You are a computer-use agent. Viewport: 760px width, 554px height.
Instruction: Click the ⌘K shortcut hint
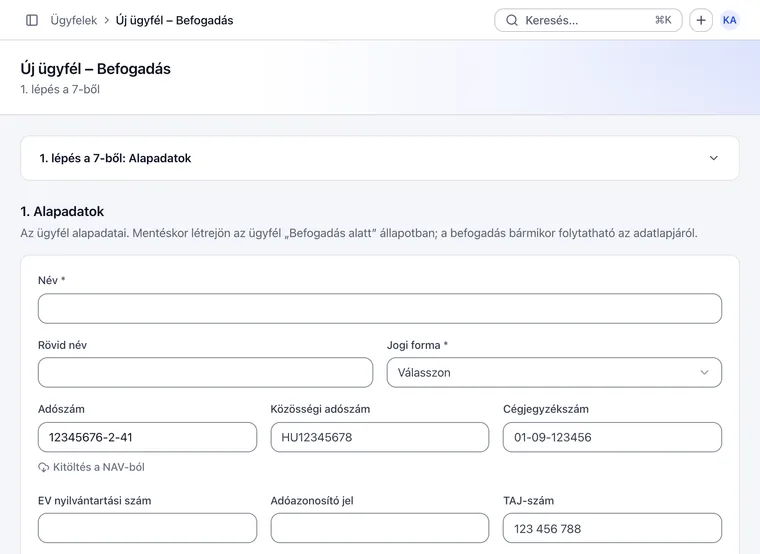(663, 20)
